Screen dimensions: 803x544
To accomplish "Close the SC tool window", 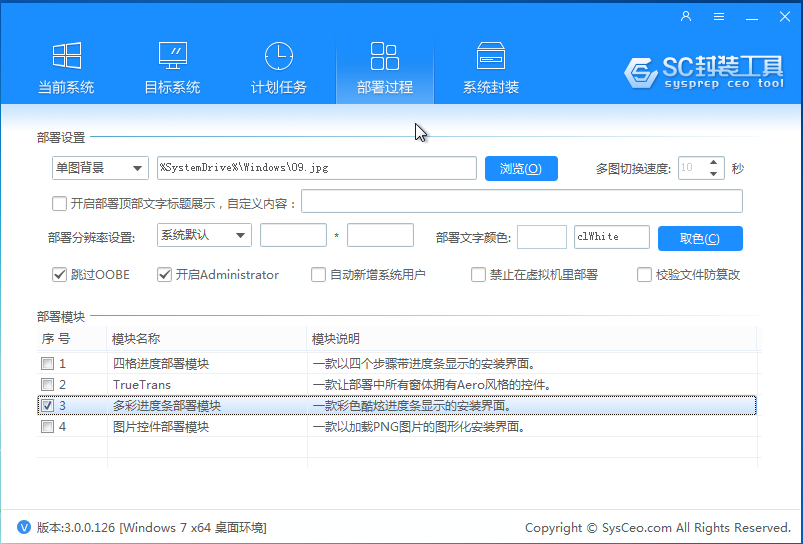I will (x=785, y=16).
